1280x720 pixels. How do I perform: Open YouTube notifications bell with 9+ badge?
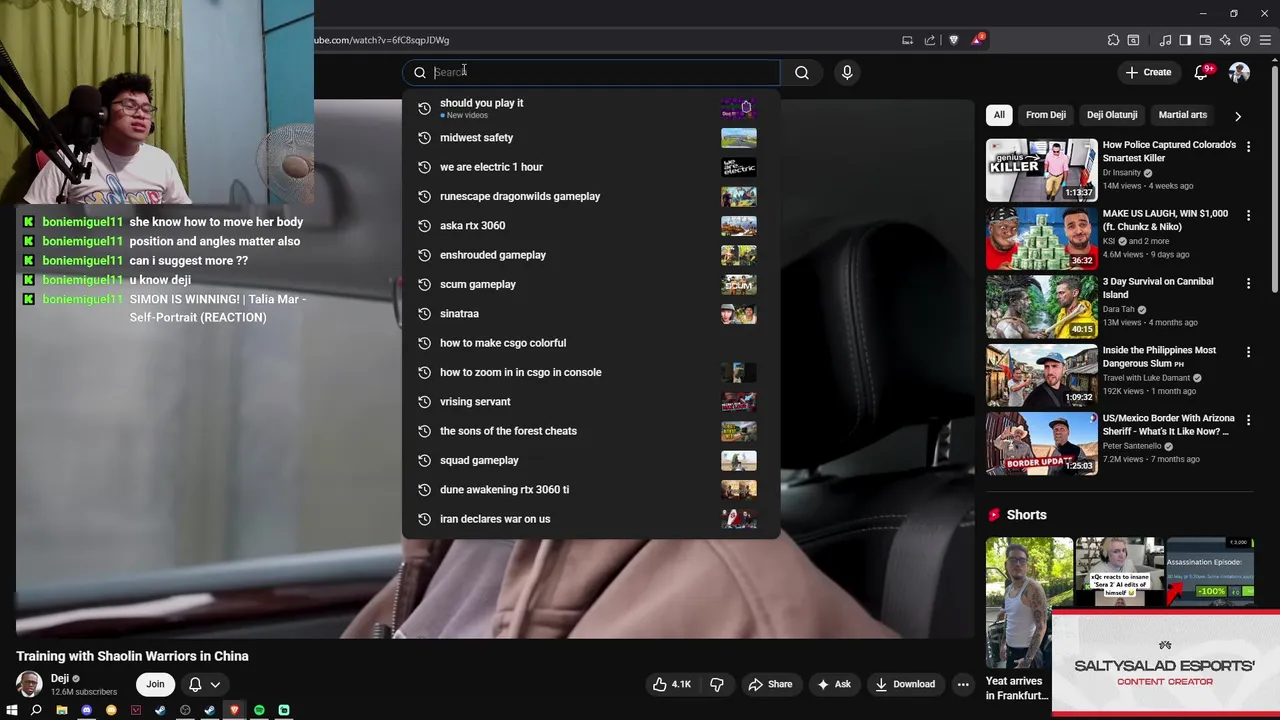pyautogui.click(x=1202, y=72)
